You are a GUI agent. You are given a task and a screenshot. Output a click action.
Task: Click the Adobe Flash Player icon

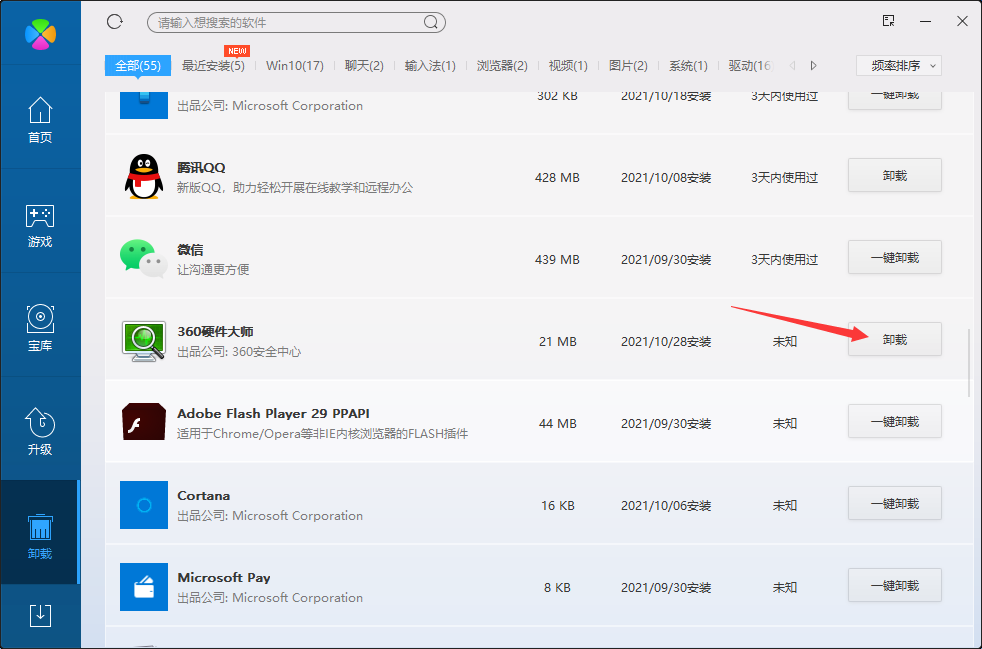pos(144,422)
